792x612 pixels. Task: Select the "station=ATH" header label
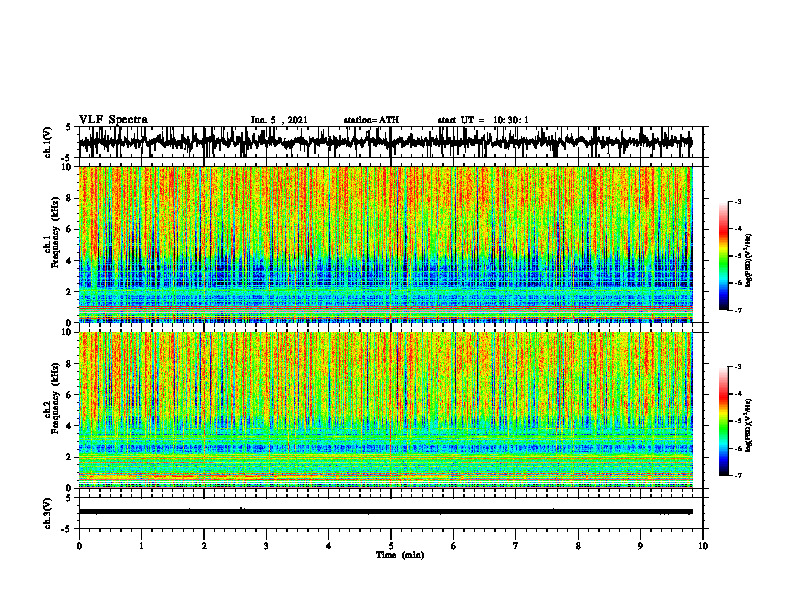[371, 120]
